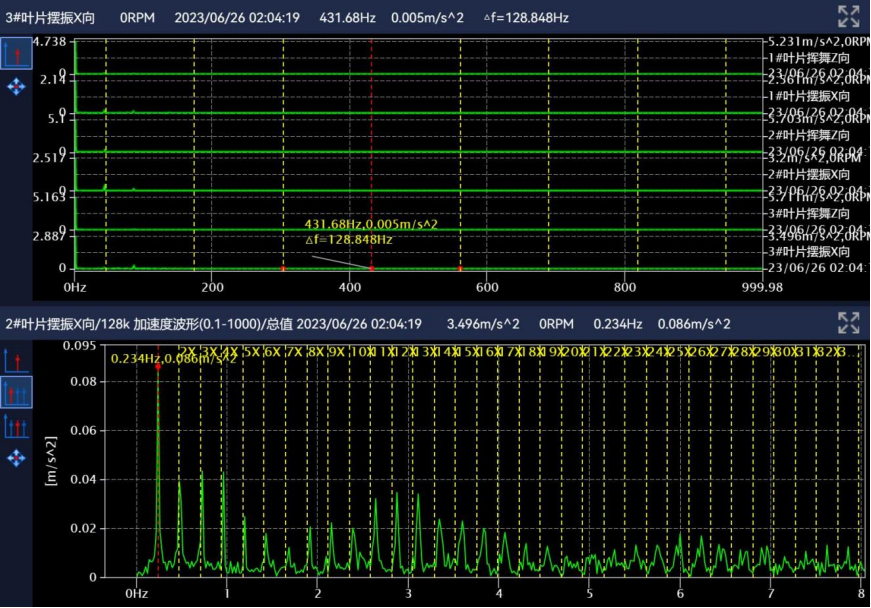Click the 2#叶片摆振X向 channel label
The image size is (871, 608).
(x=808, y=173)
